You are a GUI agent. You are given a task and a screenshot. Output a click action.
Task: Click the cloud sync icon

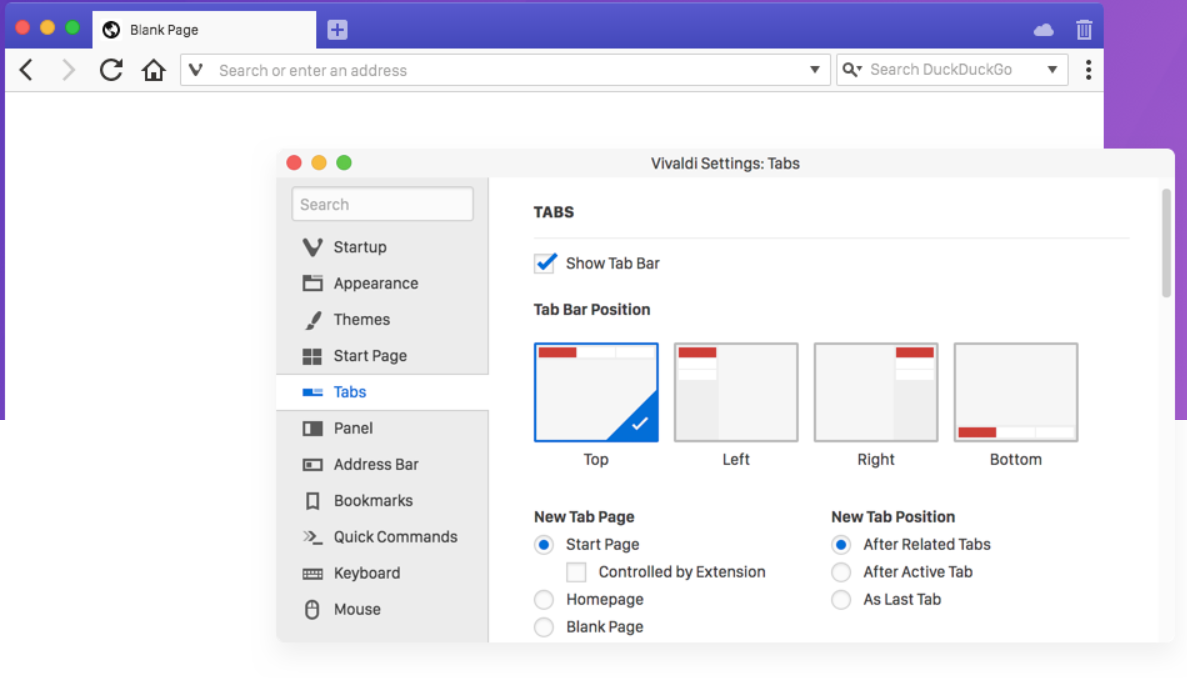1043,30
